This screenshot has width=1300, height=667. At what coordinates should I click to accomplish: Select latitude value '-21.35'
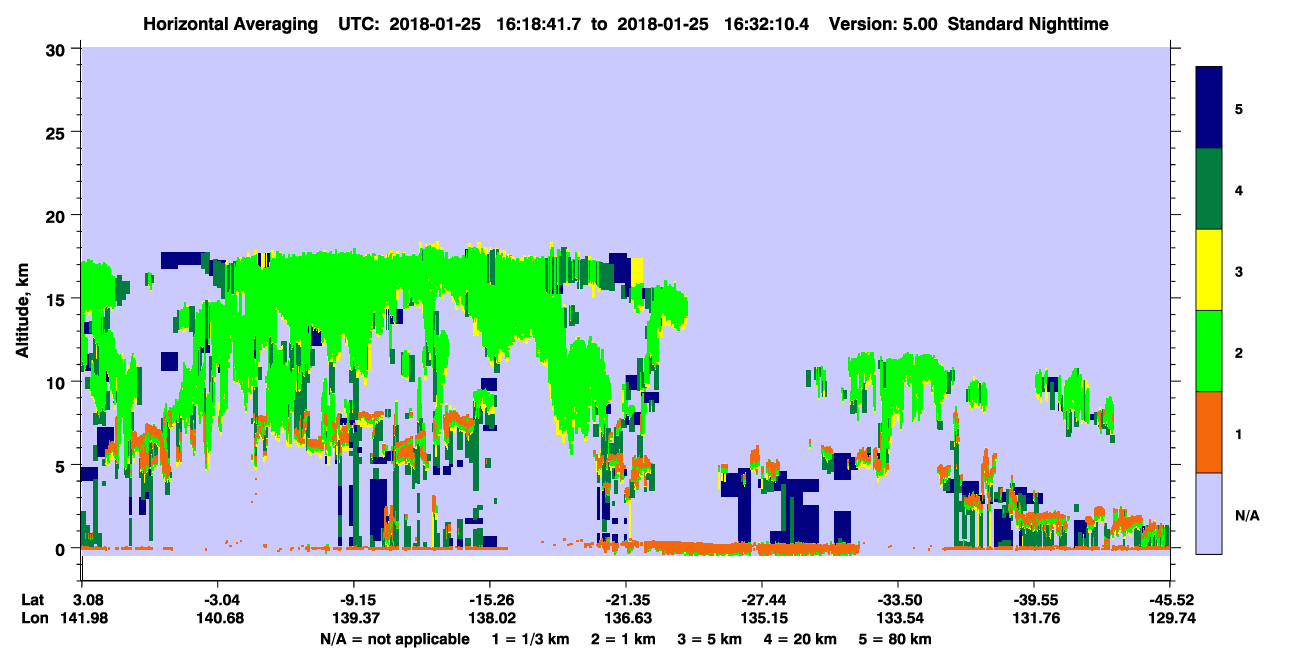point(625,600)
